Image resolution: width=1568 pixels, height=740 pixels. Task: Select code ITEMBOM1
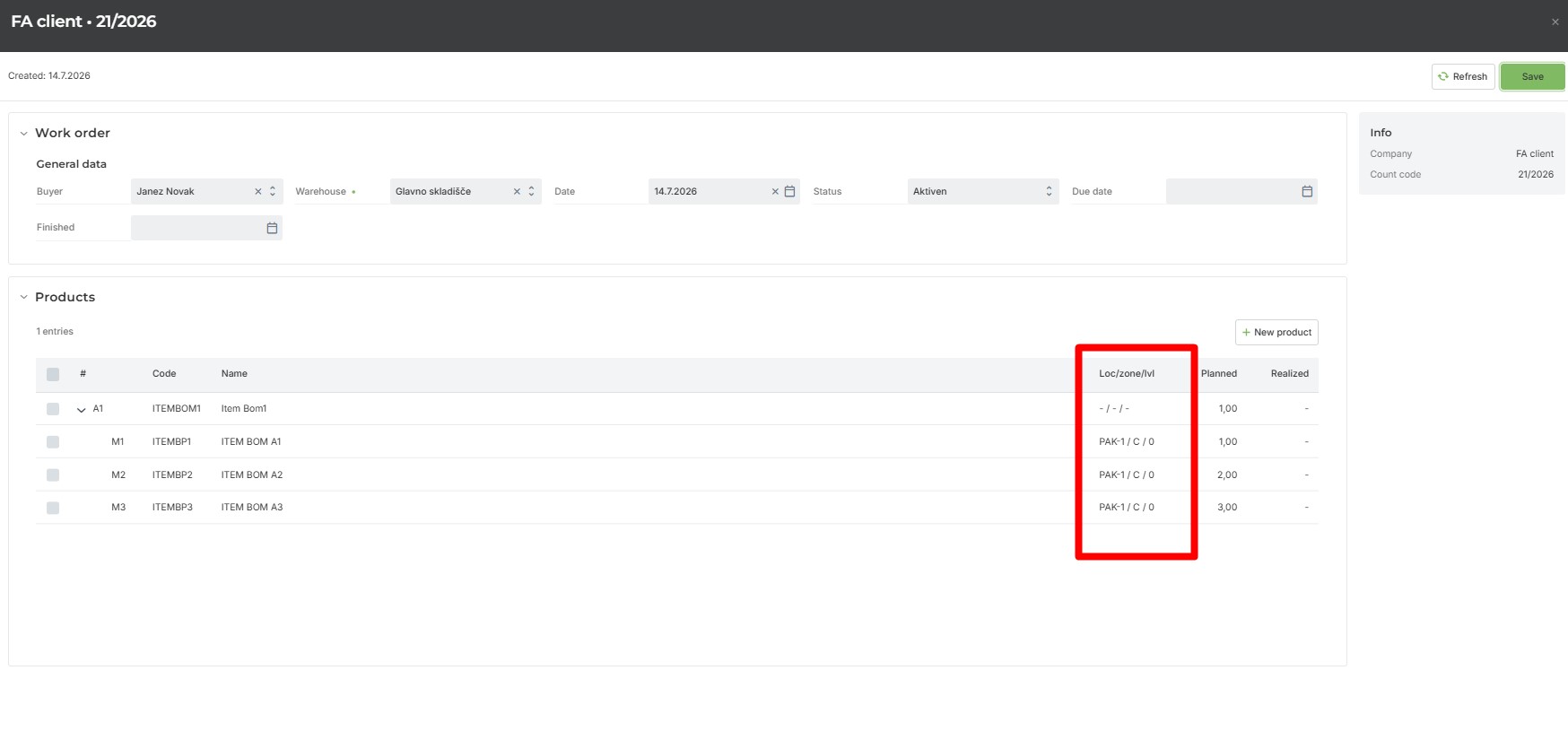click(177, 409)
